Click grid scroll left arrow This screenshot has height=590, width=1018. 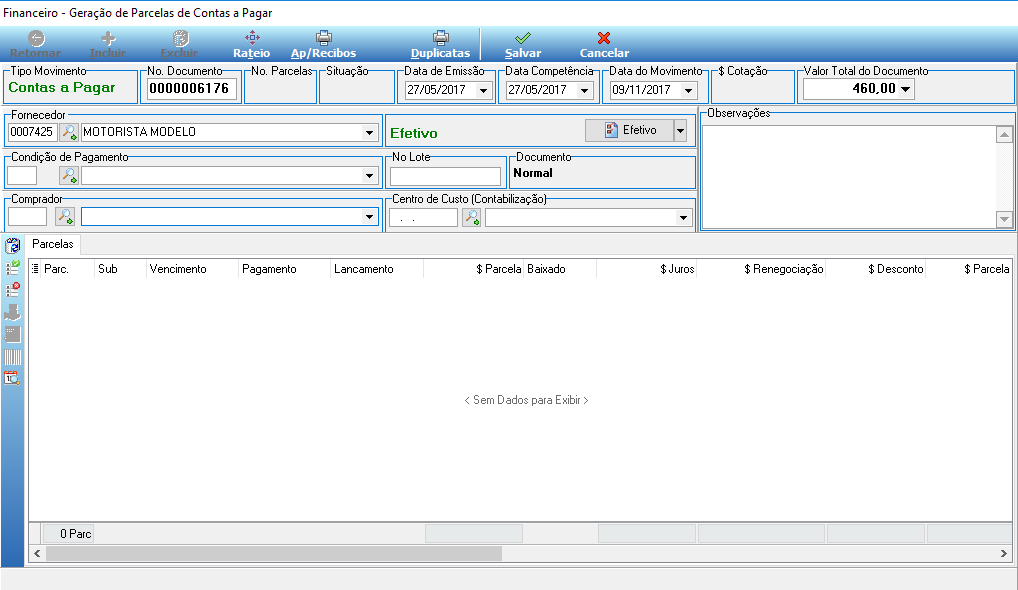[x=37, y=554]
